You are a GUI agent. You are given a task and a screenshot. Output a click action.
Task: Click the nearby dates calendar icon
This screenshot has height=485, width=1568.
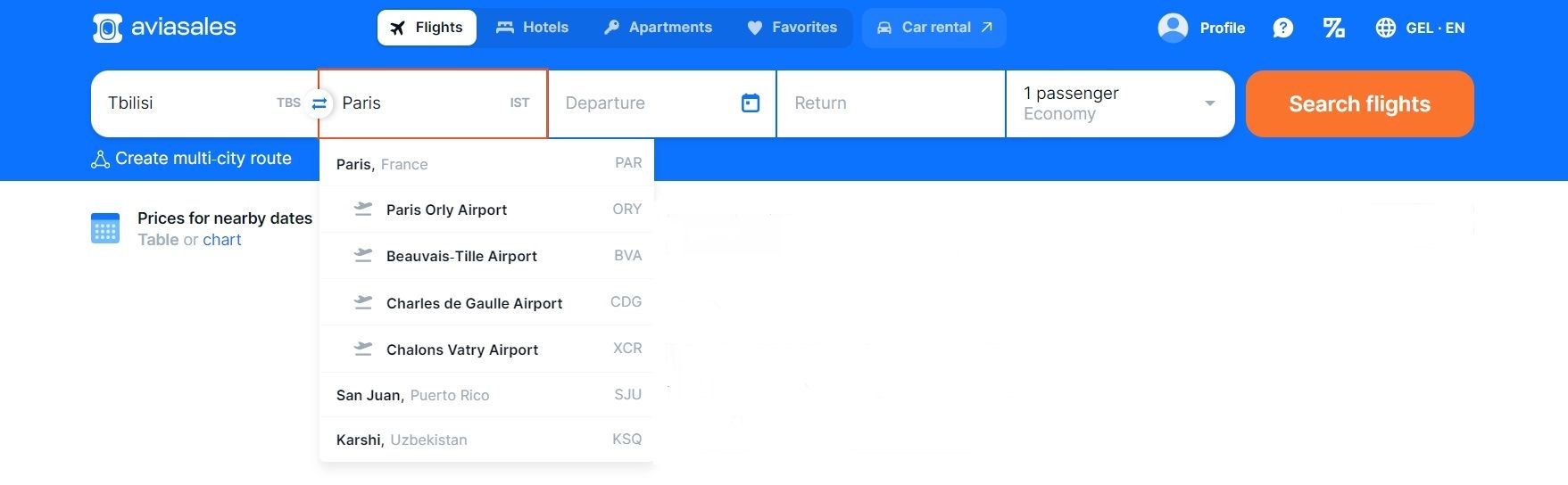105,228
